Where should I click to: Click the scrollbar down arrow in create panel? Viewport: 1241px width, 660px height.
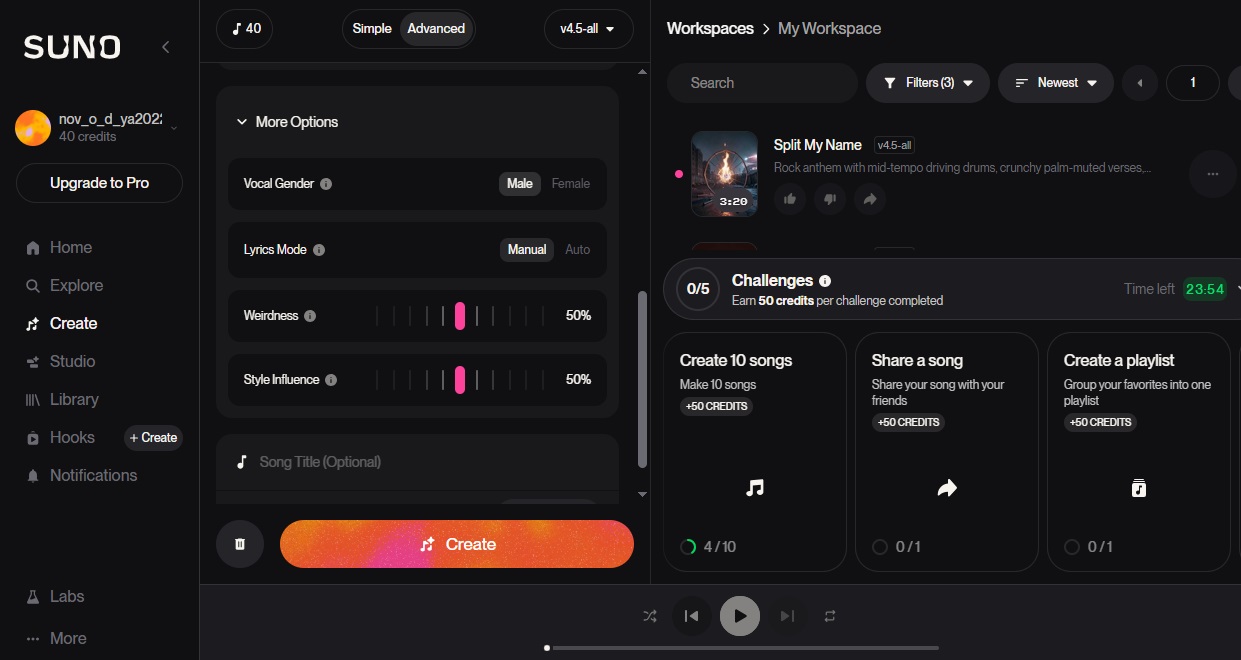pyautogui.click(x=642, y=494)
